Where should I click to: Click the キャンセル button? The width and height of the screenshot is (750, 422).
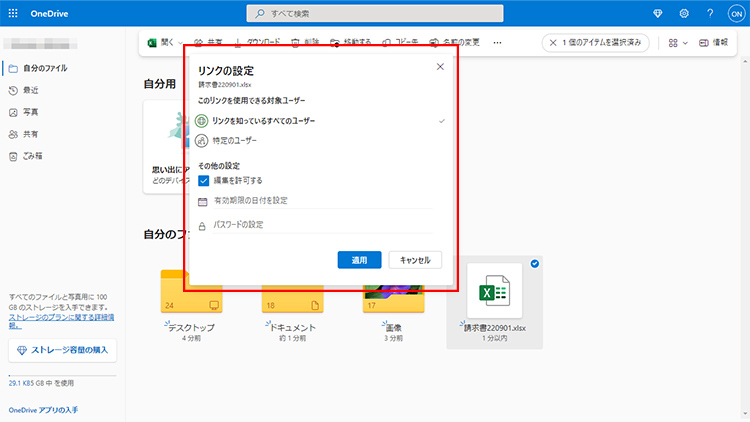point(414,260)
